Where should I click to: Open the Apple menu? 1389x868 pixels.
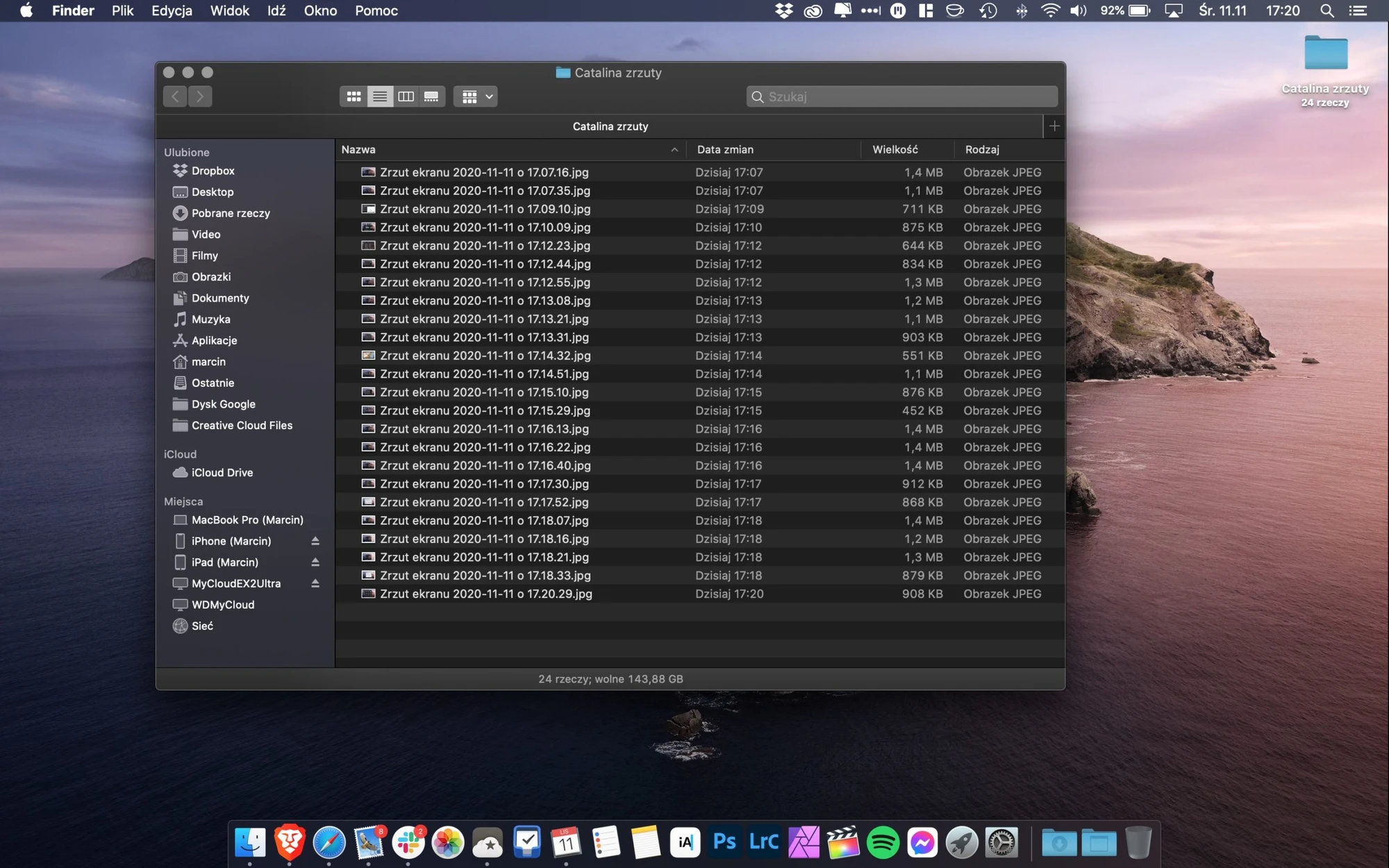pos(26,10)
